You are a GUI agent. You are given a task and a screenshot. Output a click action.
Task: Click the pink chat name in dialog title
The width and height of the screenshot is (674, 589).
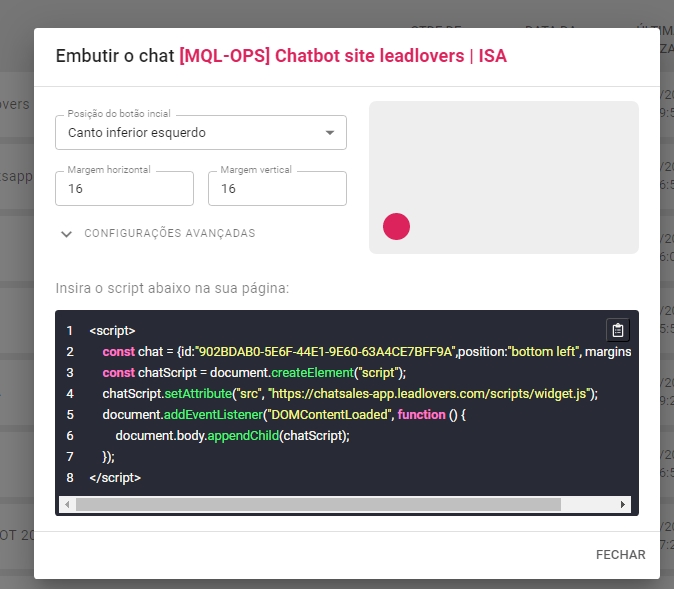tap(343, 56)
